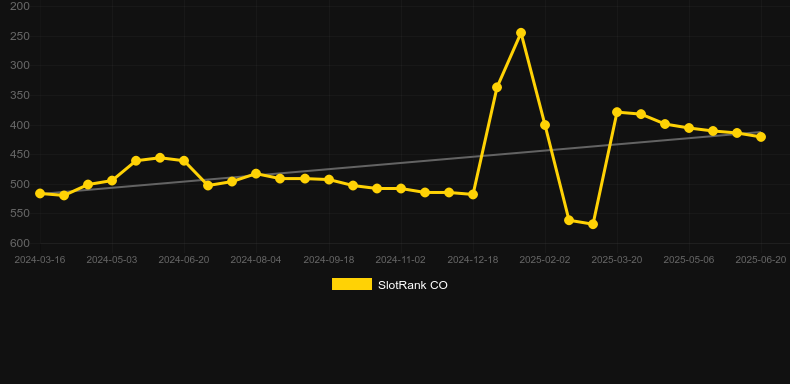Select the rising point near 335 before peak
This screenshot has height=384, width=790.
pyautogui.click(x=497, y=87)
